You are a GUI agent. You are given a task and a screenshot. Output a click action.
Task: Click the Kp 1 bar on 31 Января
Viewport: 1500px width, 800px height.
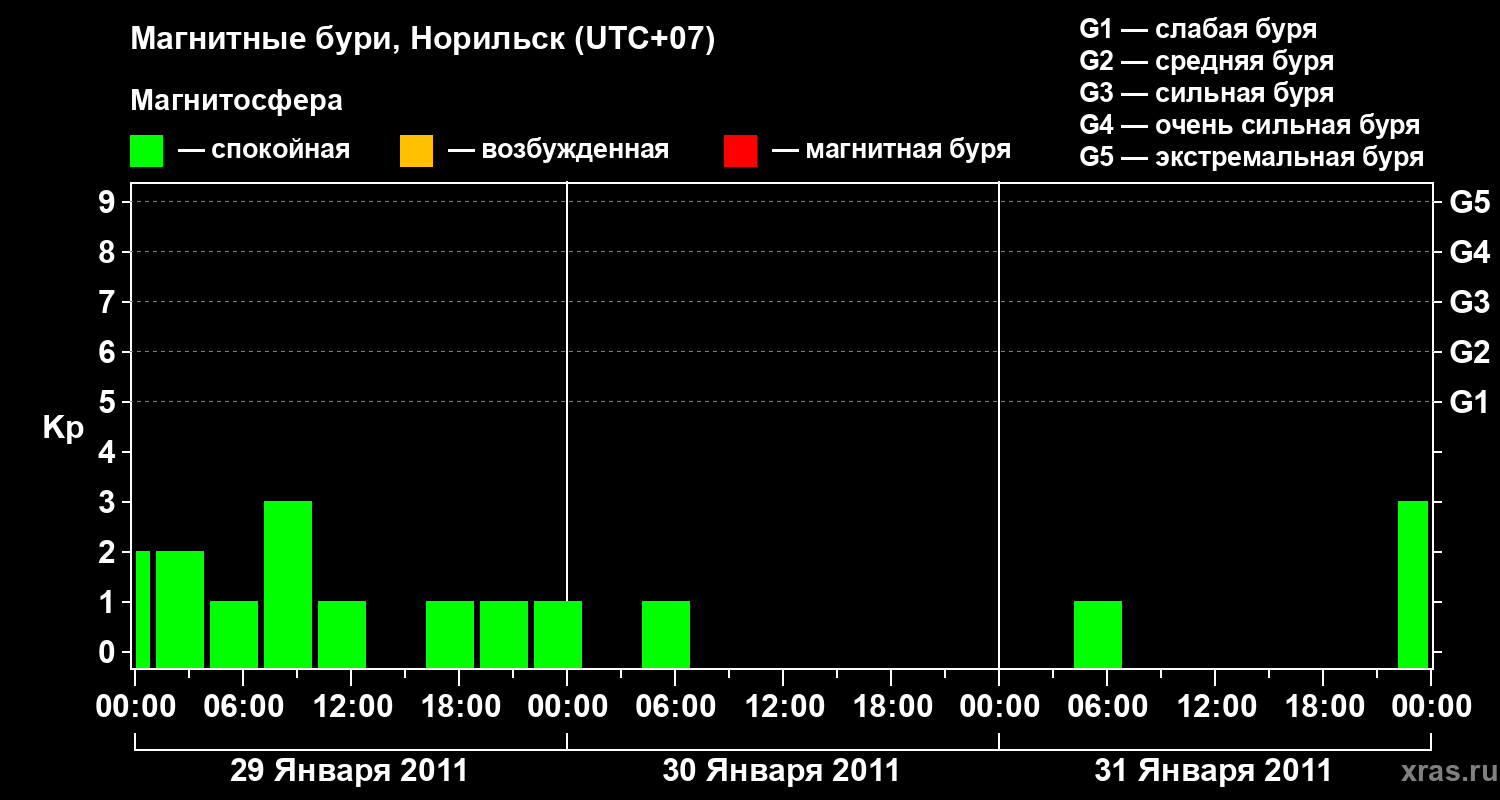click(1098, 634)
